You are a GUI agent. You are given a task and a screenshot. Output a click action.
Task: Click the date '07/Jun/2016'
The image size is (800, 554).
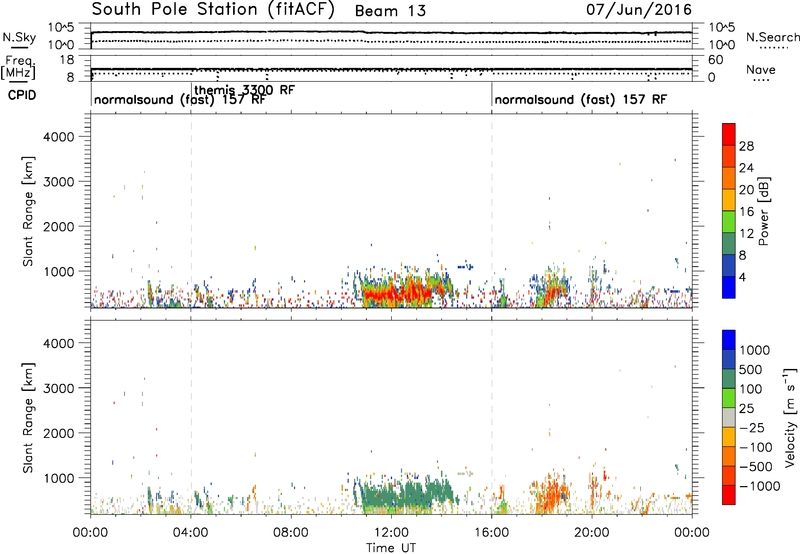(639, 10)
